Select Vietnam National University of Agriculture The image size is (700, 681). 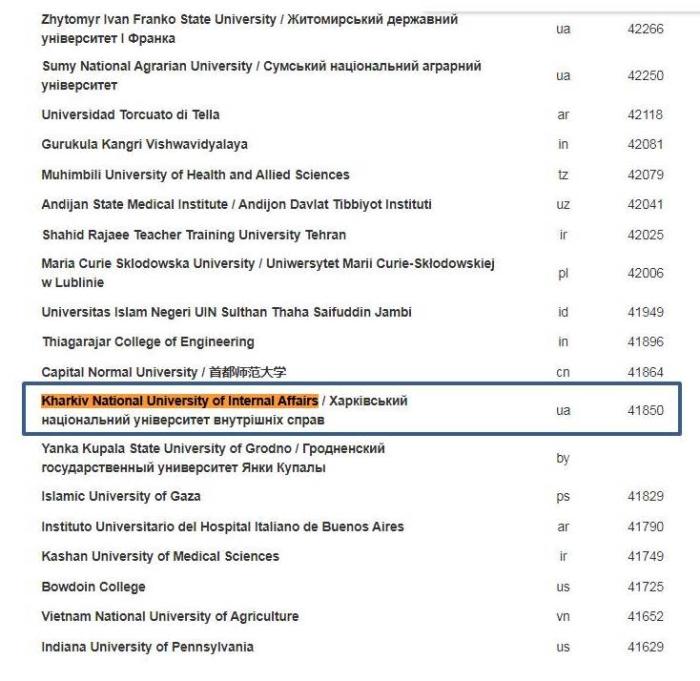170,617
